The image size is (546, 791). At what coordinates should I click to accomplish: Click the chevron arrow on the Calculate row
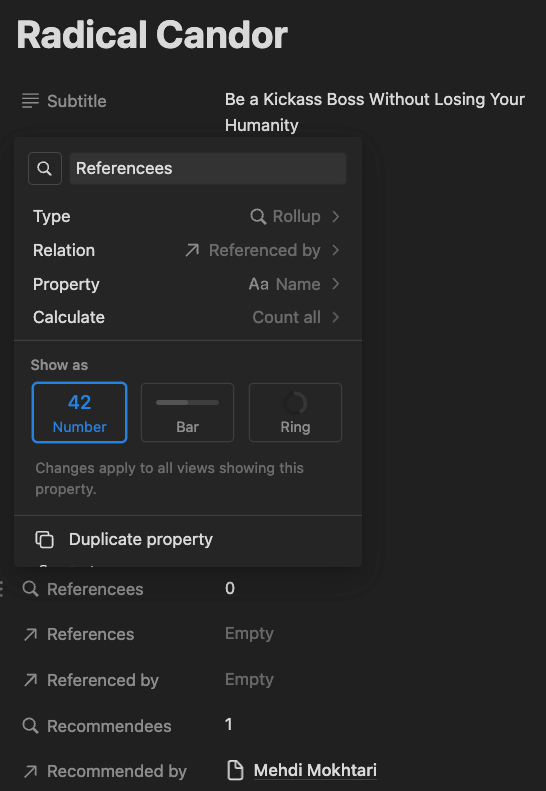point(336,317)
